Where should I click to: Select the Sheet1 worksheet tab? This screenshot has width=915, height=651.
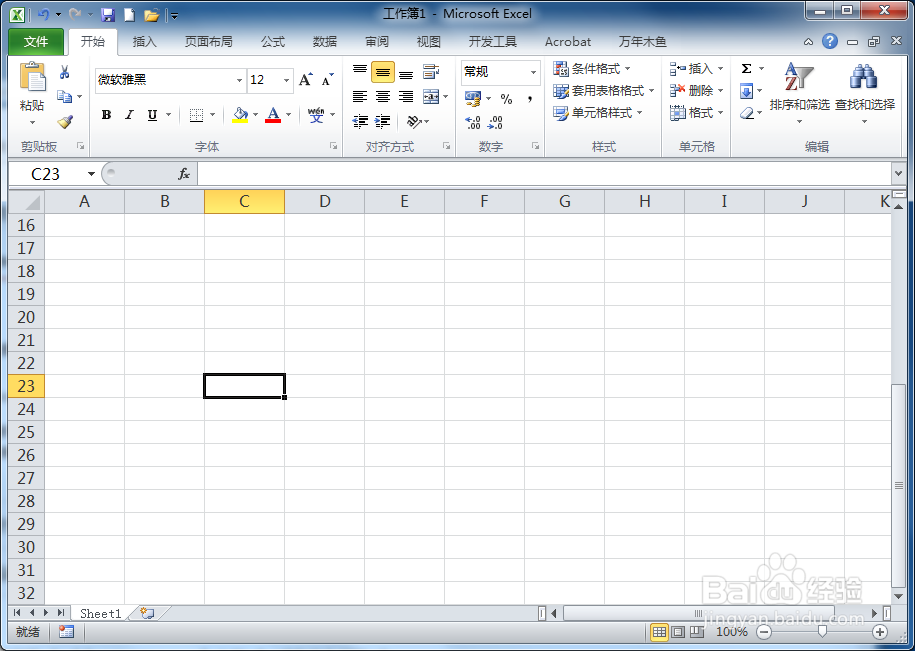click(x=100, y=613)
